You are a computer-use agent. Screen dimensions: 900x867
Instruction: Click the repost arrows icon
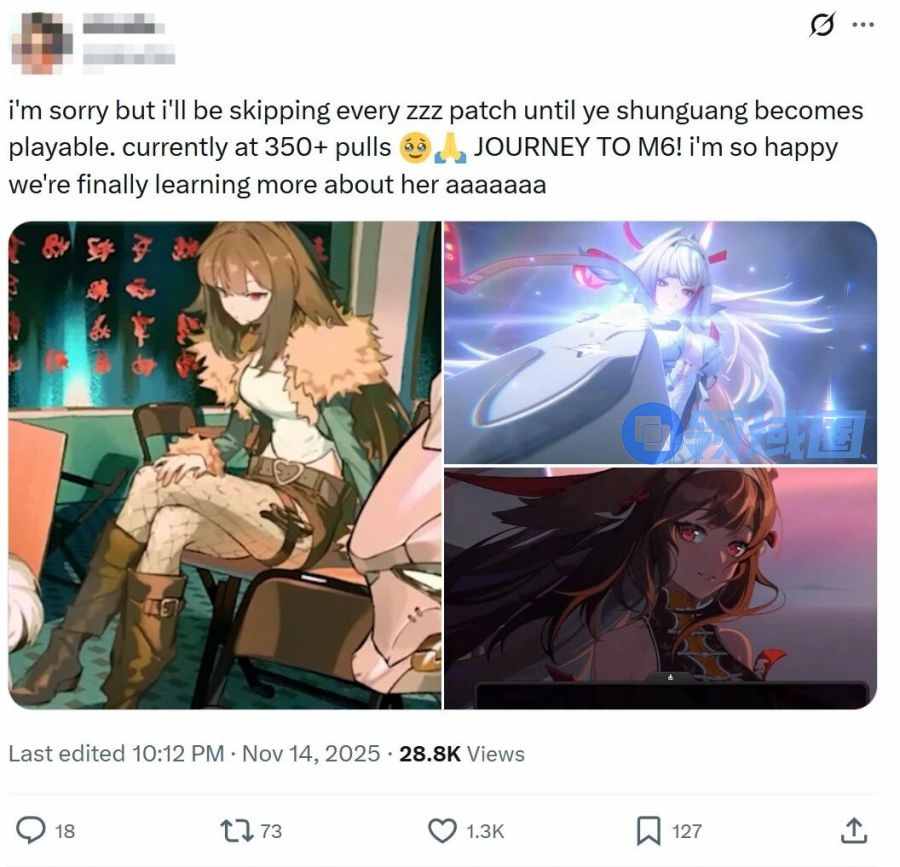tap(237, 830)
